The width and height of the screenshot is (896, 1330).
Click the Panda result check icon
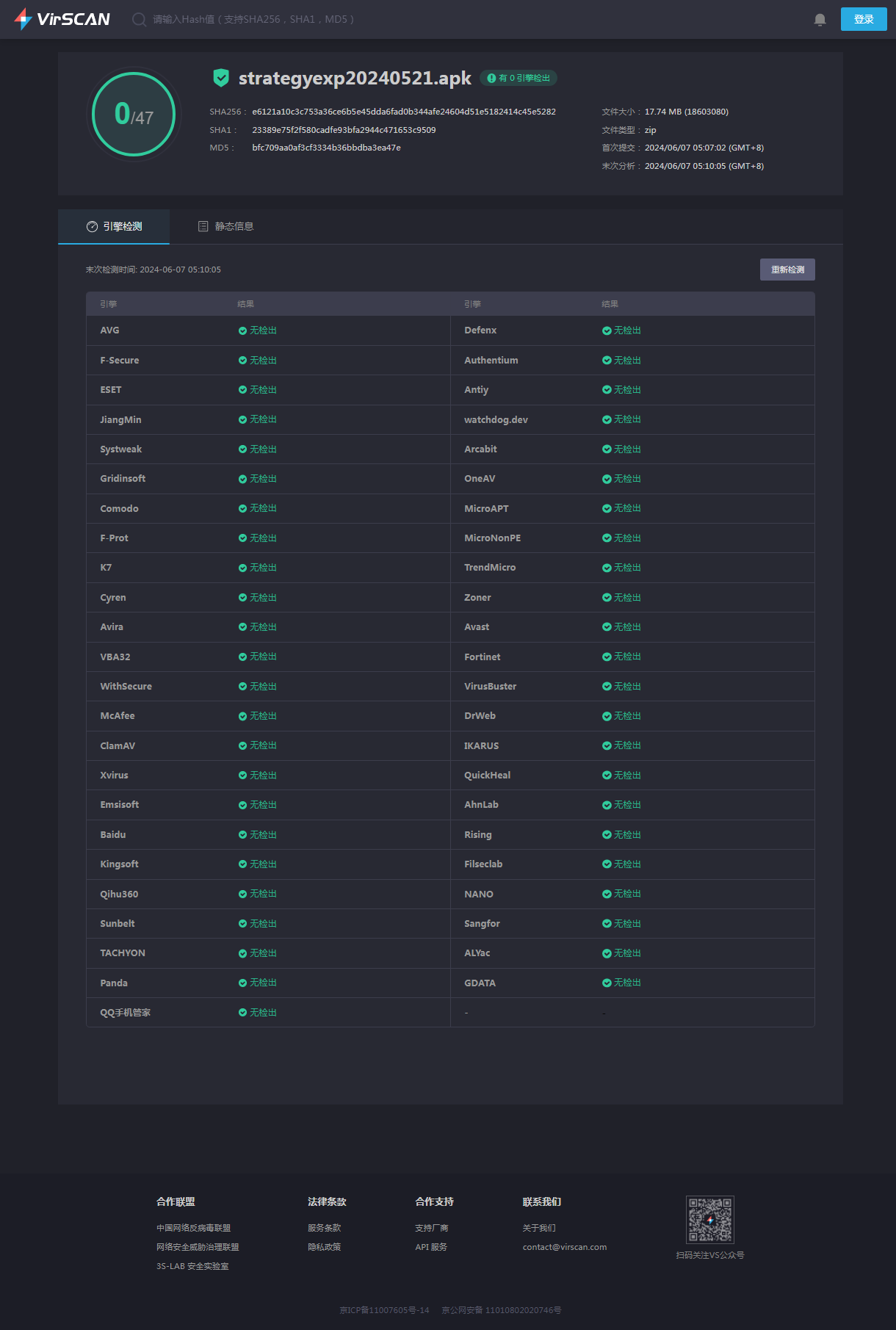(x=242, y=983)
